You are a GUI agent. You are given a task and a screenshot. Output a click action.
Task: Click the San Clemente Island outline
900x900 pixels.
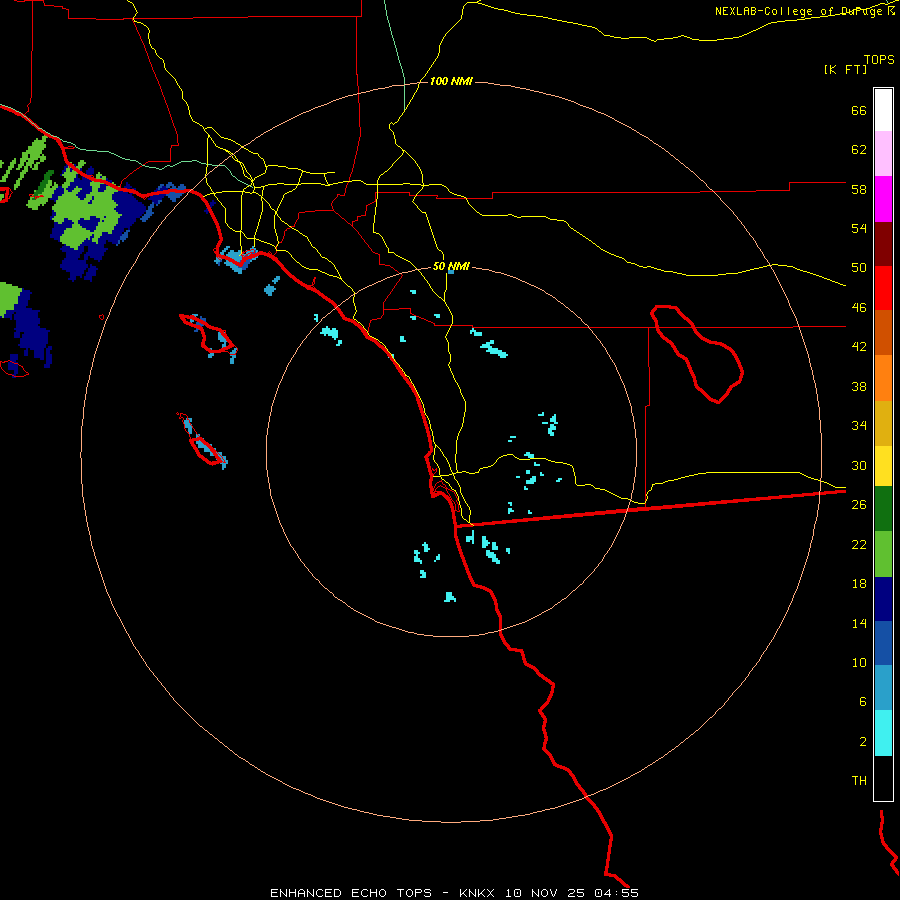[201, 439]
